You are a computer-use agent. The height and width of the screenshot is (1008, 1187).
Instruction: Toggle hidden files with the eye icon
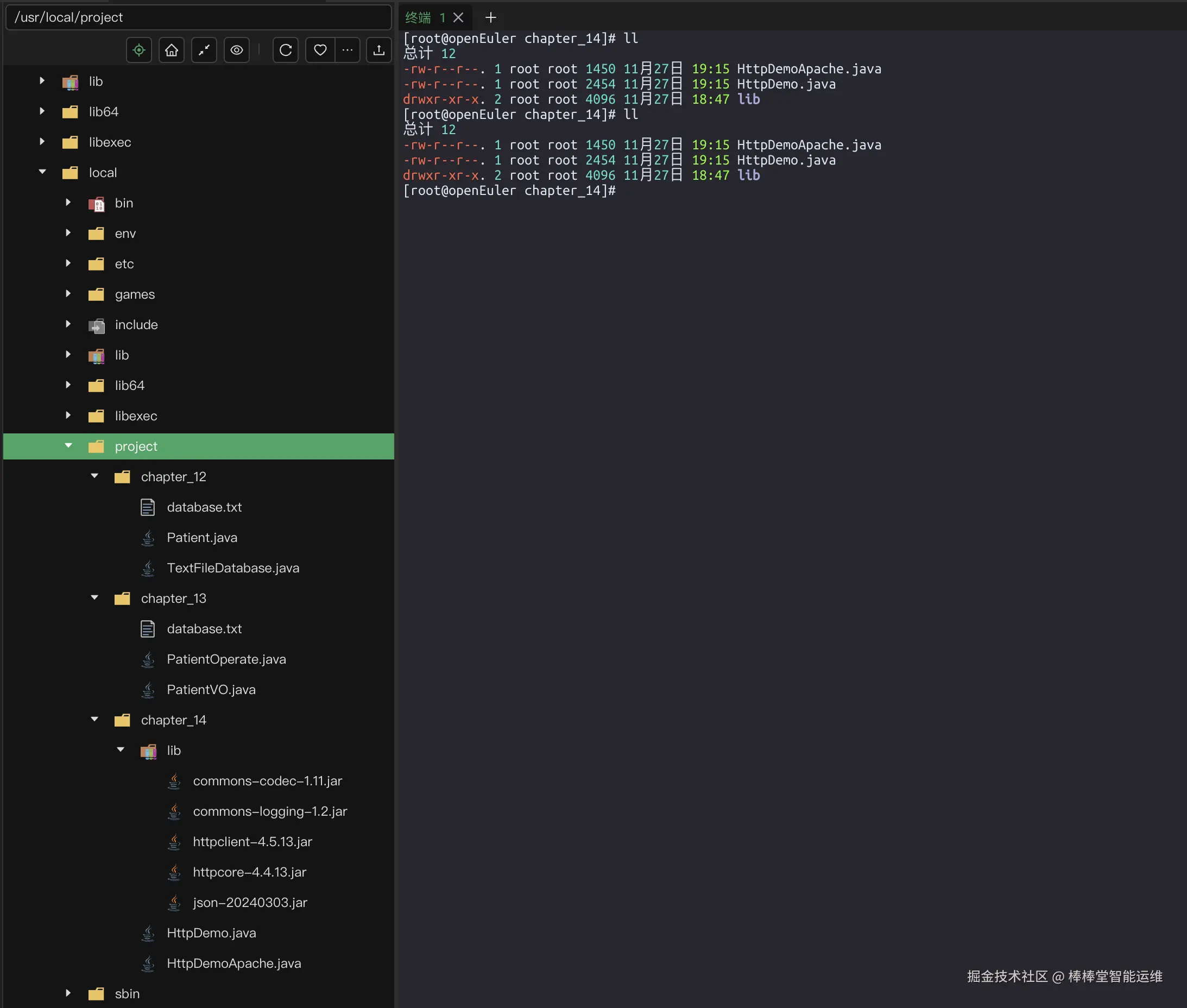pyautogui.click(x=237, y=51)
